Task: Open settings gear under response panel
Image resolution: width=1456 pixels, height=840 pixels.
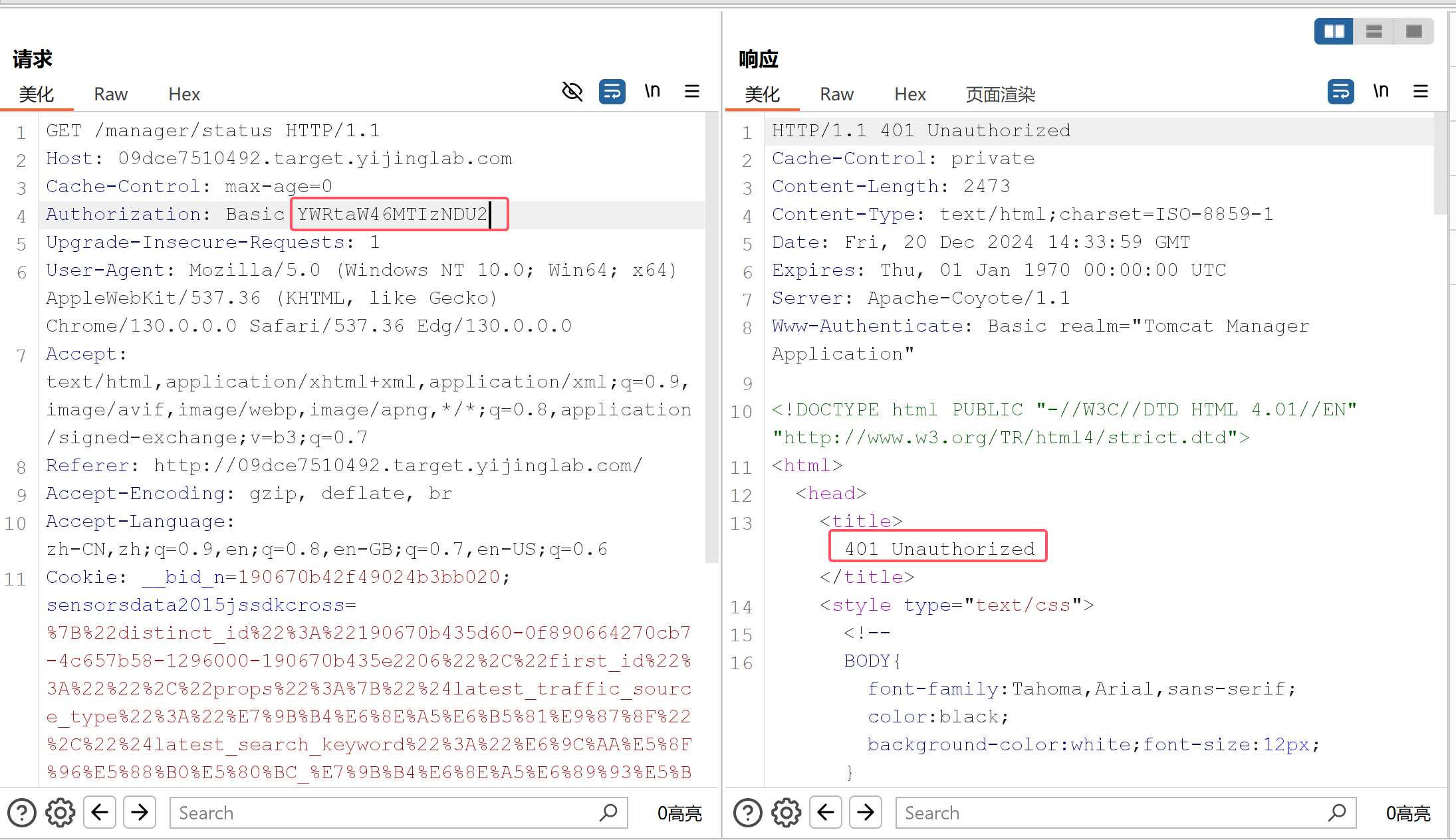Action: pos(787,813)
